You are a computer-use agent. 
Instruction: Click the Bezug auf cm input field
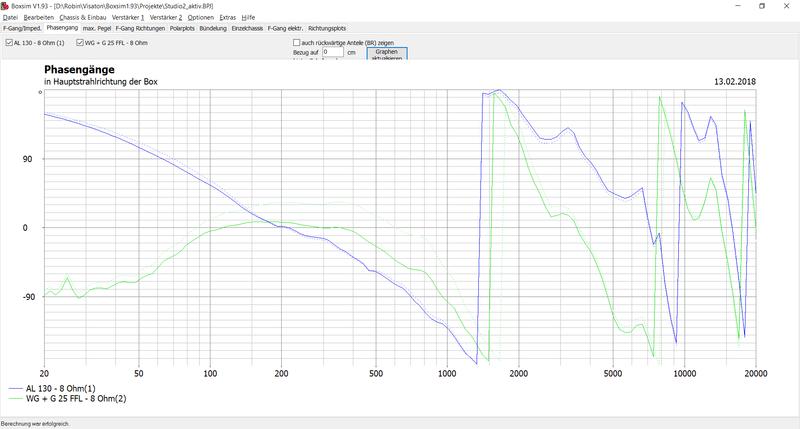[x=331, y=51]
